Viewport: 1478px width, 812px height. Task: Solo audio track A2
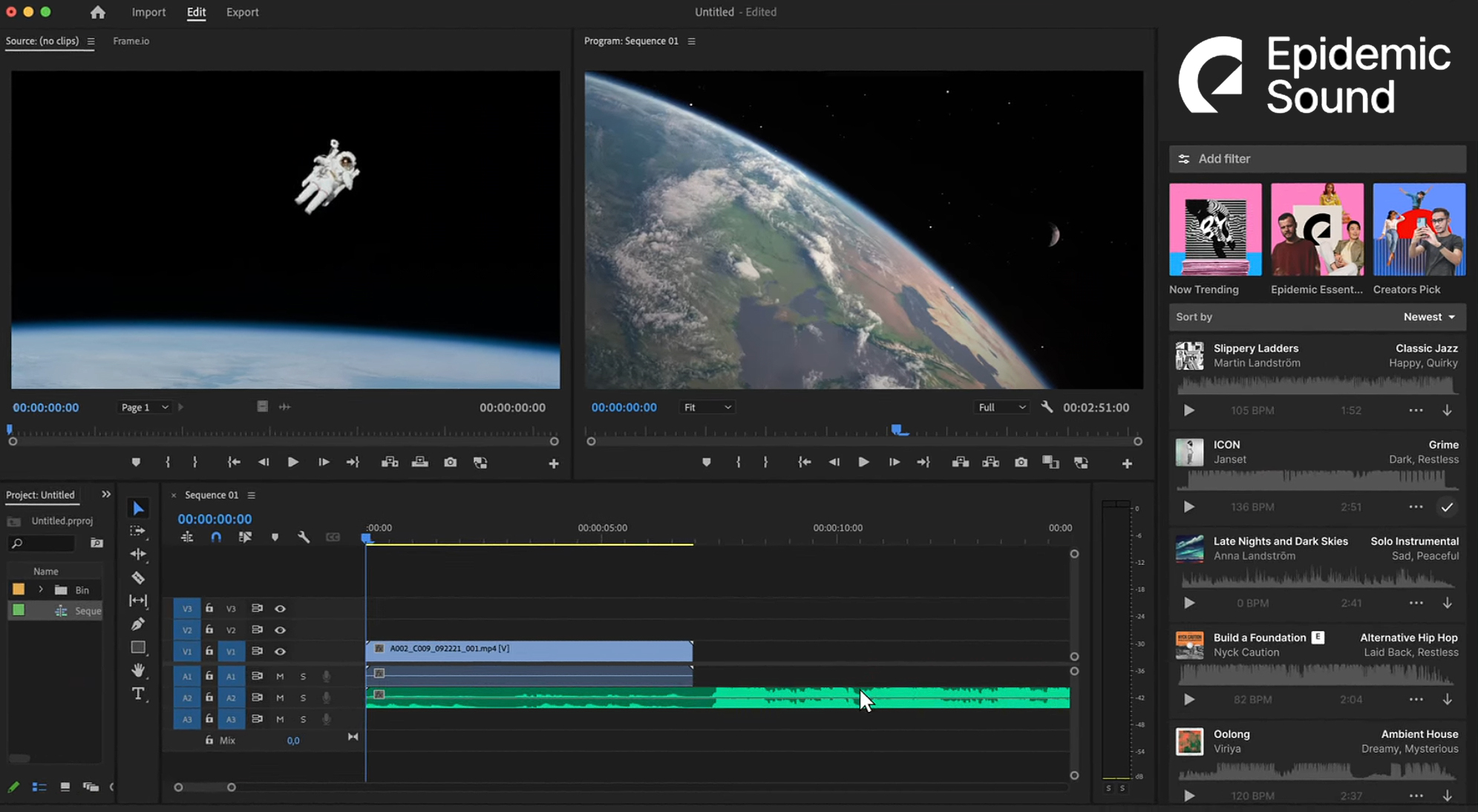(303, 698)
